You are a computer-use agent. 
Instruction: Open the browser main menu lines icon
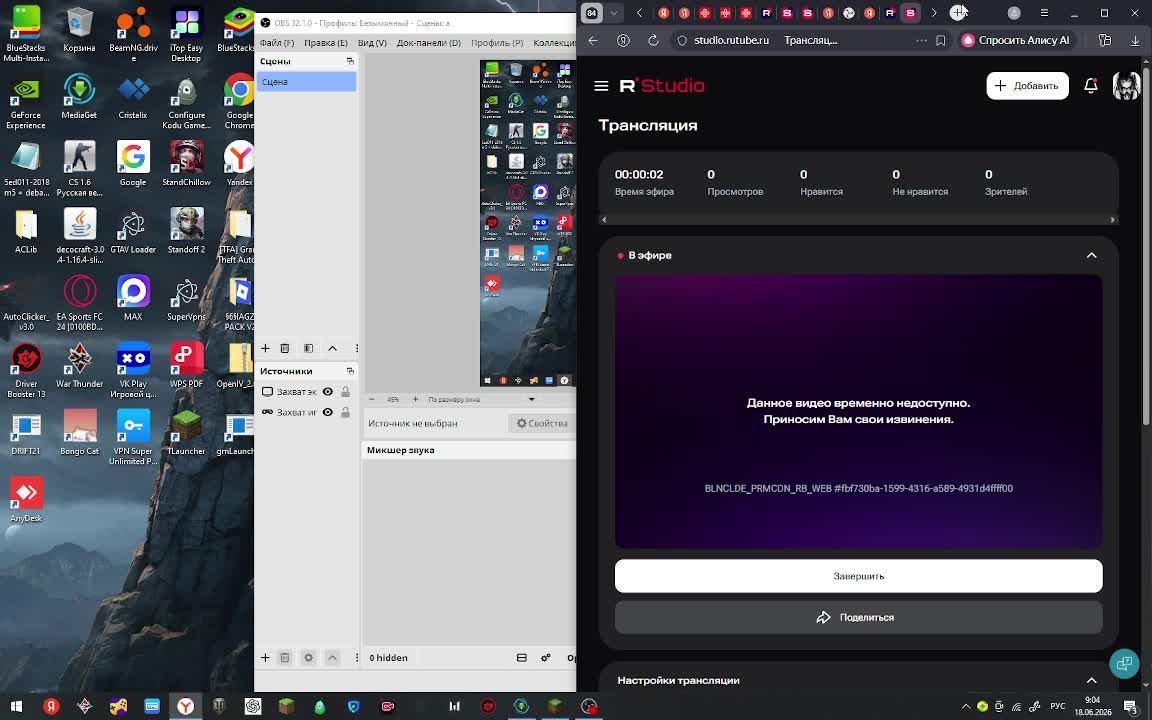[x=1044, y=12]
